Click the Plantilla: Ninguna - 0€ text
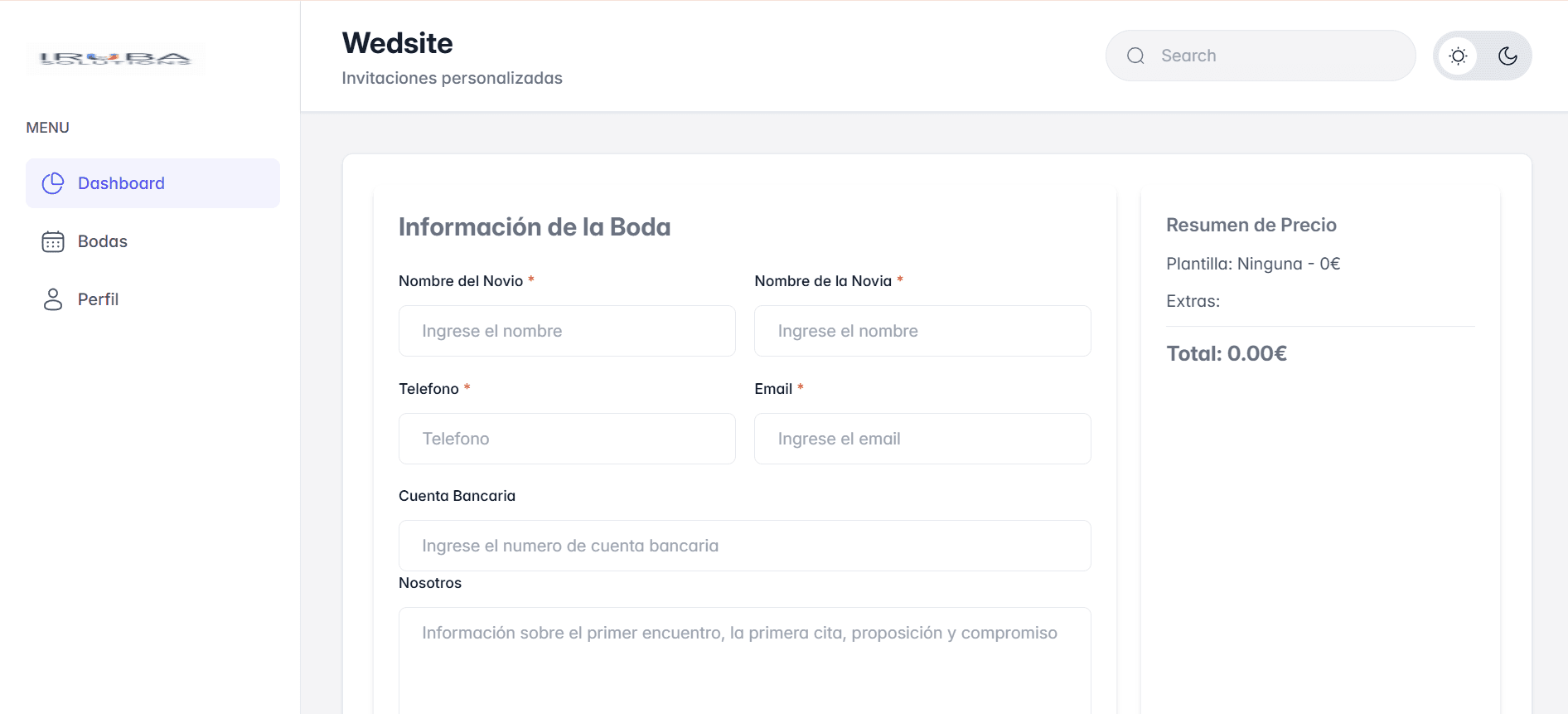Viewport: 1568px width, 714px height. 1253,264
